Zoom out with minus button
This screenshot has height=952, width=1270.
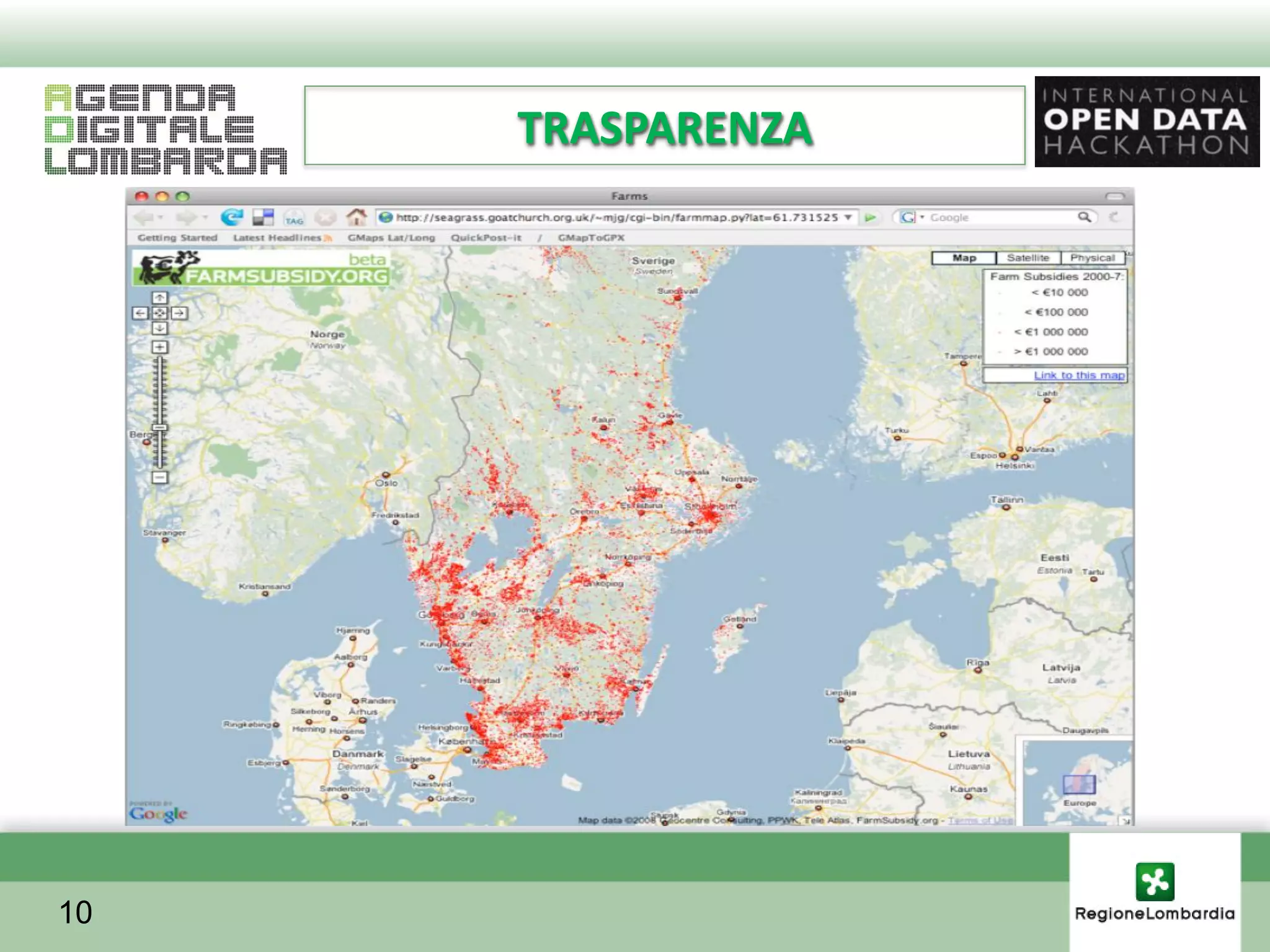[160, 477]
